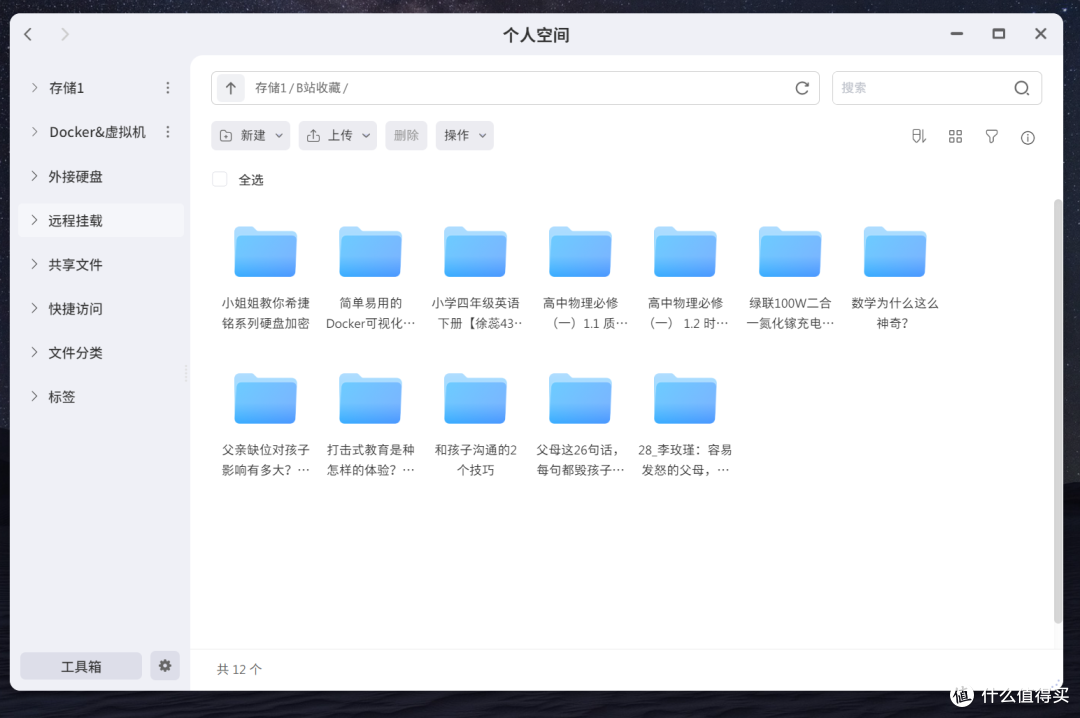
Task: Open the 操作 dropdown menu
Action: pos(465,136)
